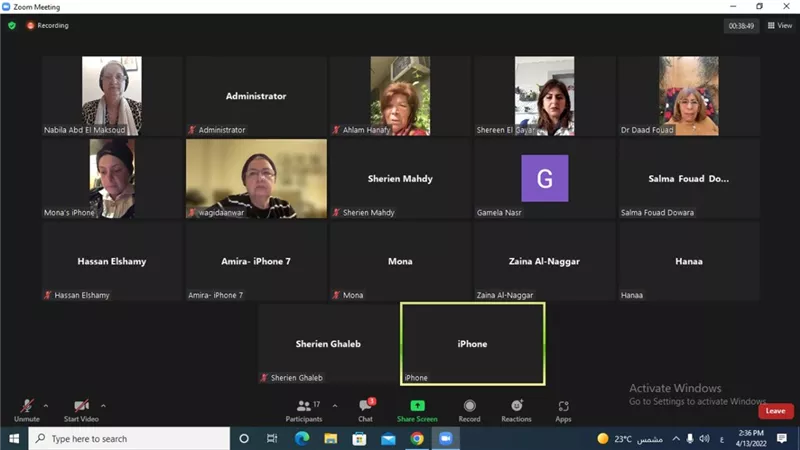Open the View layout menu

(780, 26)
